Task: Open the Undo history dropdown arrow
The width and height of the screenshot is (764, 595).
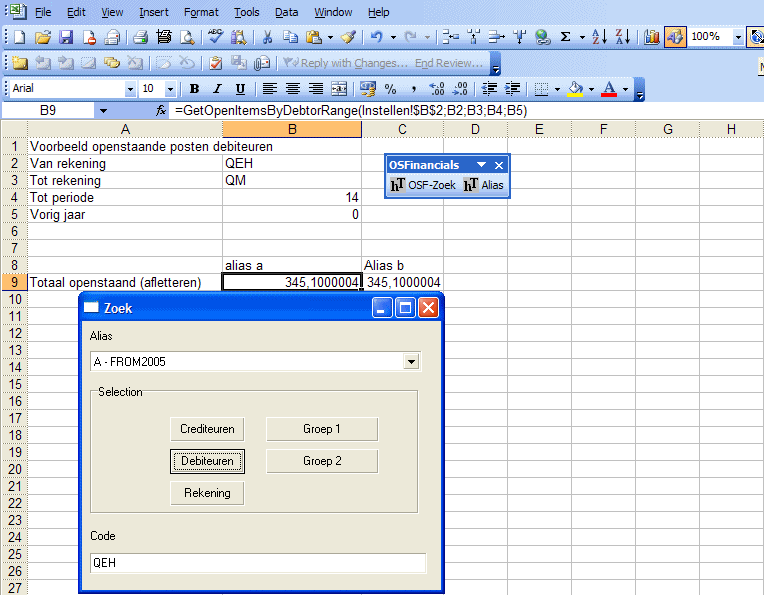Action: point(393,37)
